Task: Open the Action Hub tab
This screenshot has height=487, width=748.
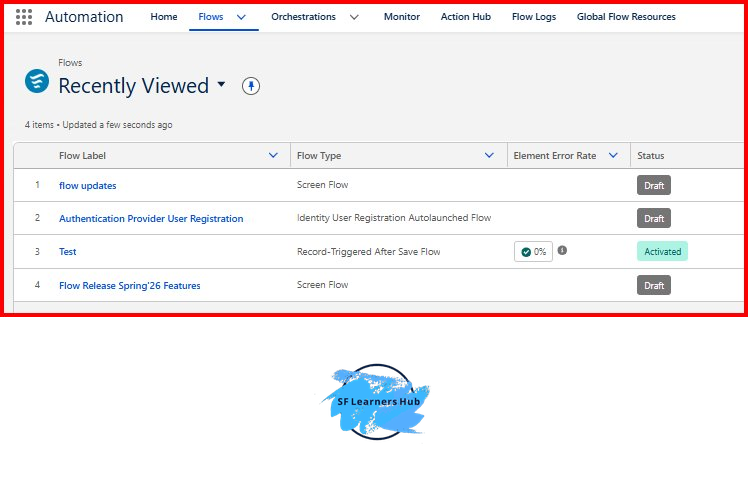Action: [466, 17]
